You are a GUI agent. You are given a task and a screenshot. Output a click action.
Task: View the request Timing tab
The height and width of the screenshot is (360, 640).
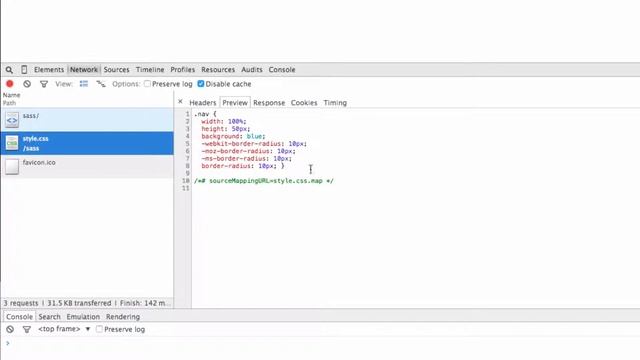pyautogui.click(x=335, y=103)
